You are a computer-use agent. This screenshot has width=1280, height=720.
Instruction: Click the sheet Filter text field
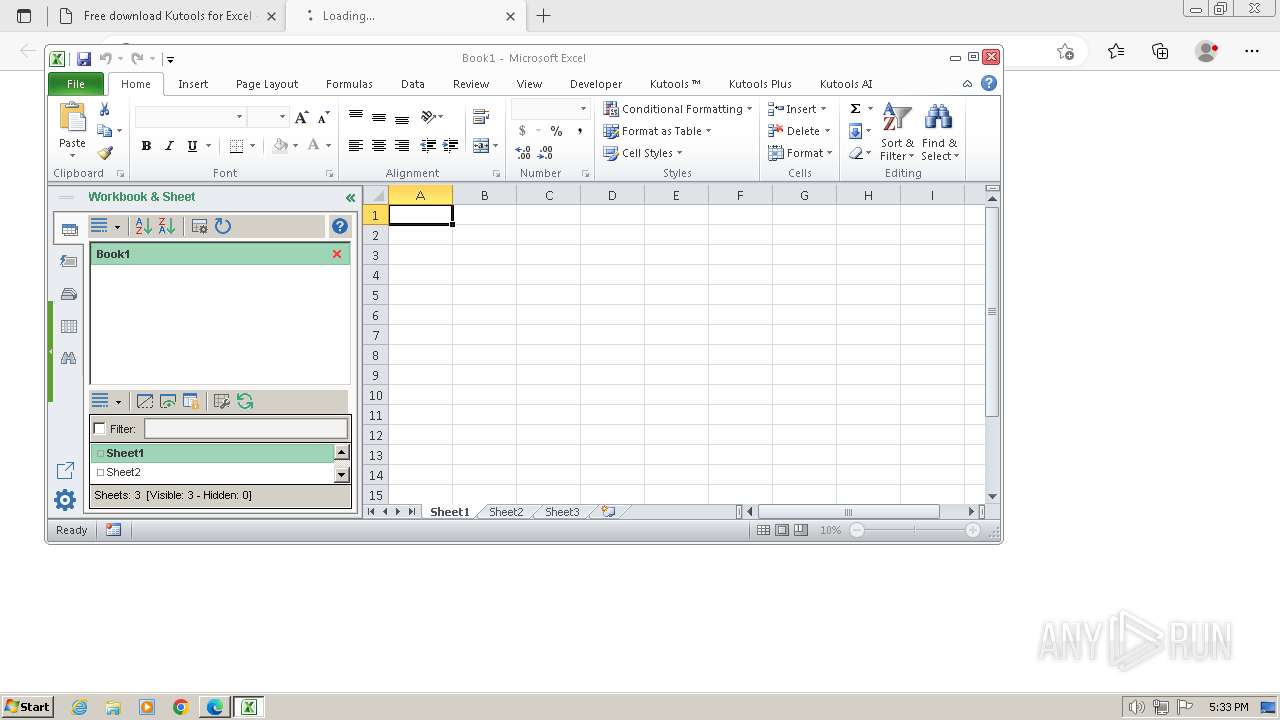coord(246,429)
